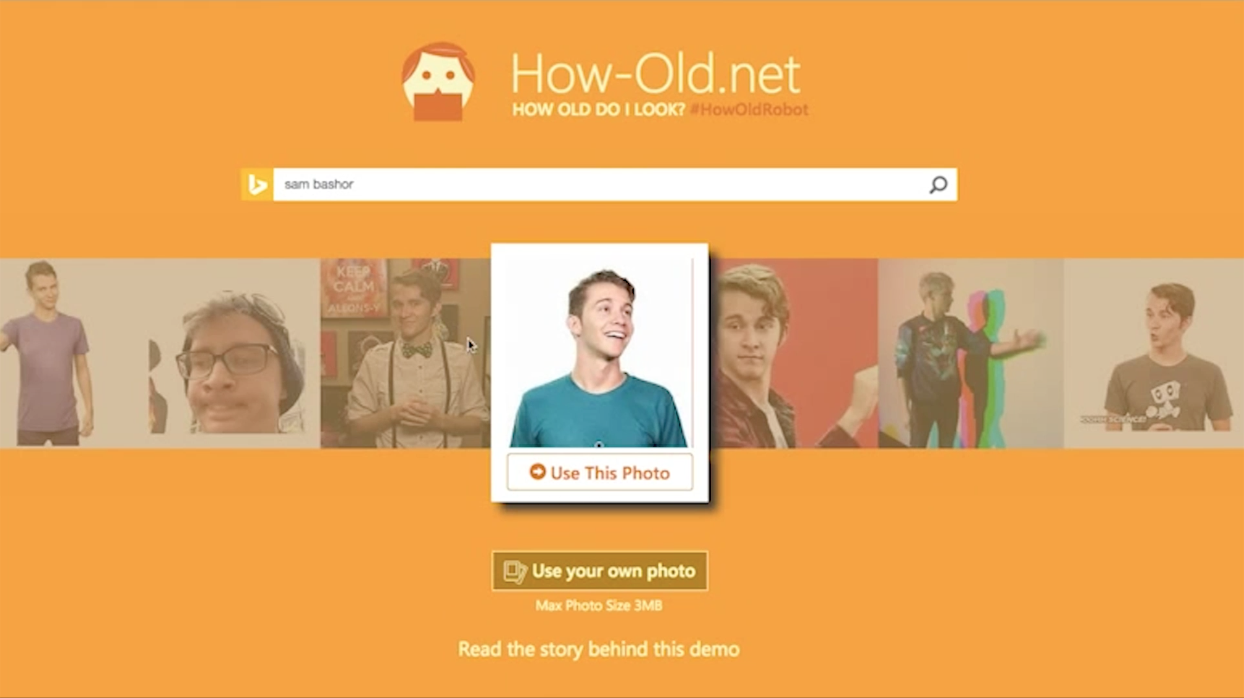The width and height of the screenshot is (1244, 698).
Task: Click the magnifying glass search icon
Action: (938, 184)
